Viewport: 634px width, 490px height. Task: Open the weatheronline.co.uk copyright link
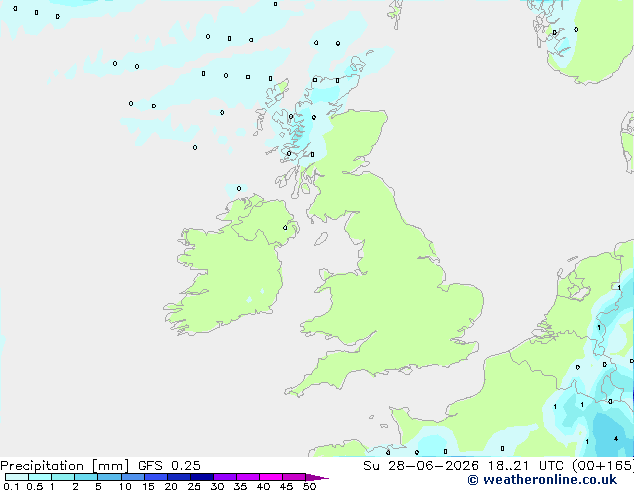point(542,480)
